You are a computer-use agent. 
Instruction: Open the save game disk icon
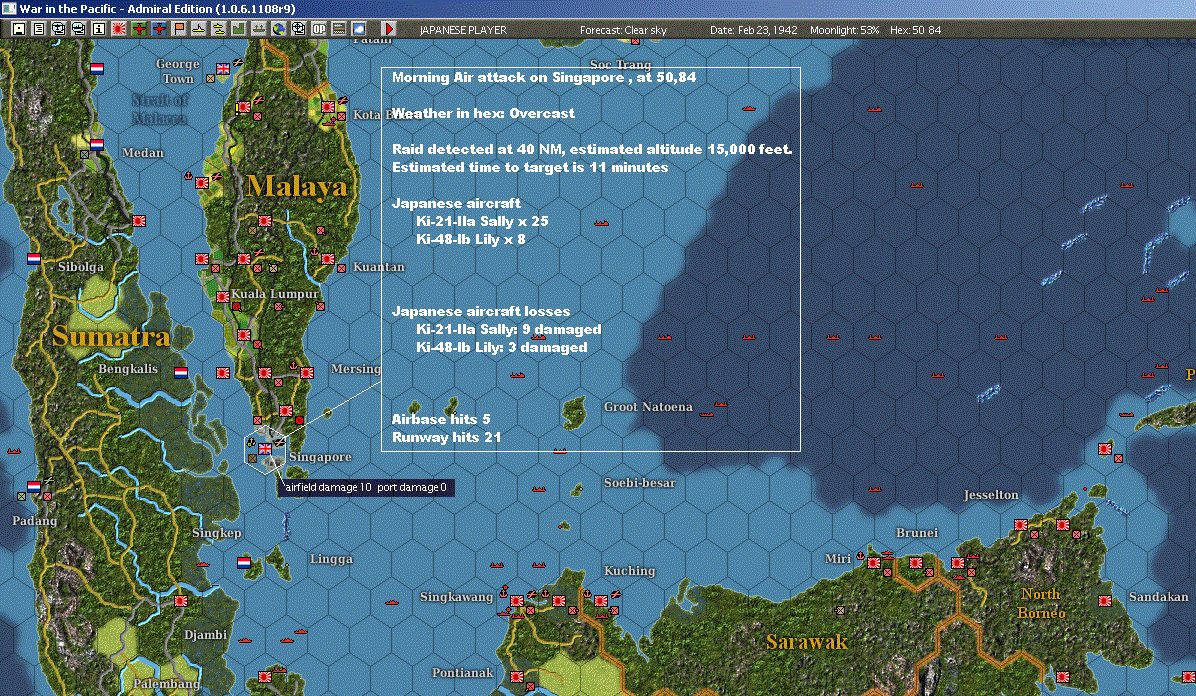pos(19,29)
